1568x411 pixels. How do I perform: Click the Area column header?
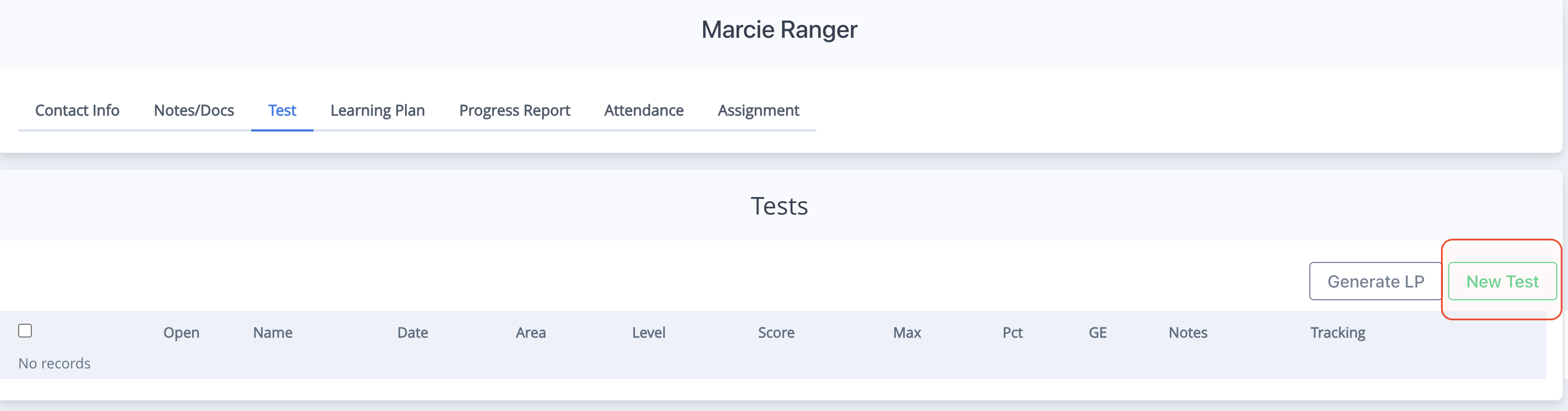pos(531,332)
